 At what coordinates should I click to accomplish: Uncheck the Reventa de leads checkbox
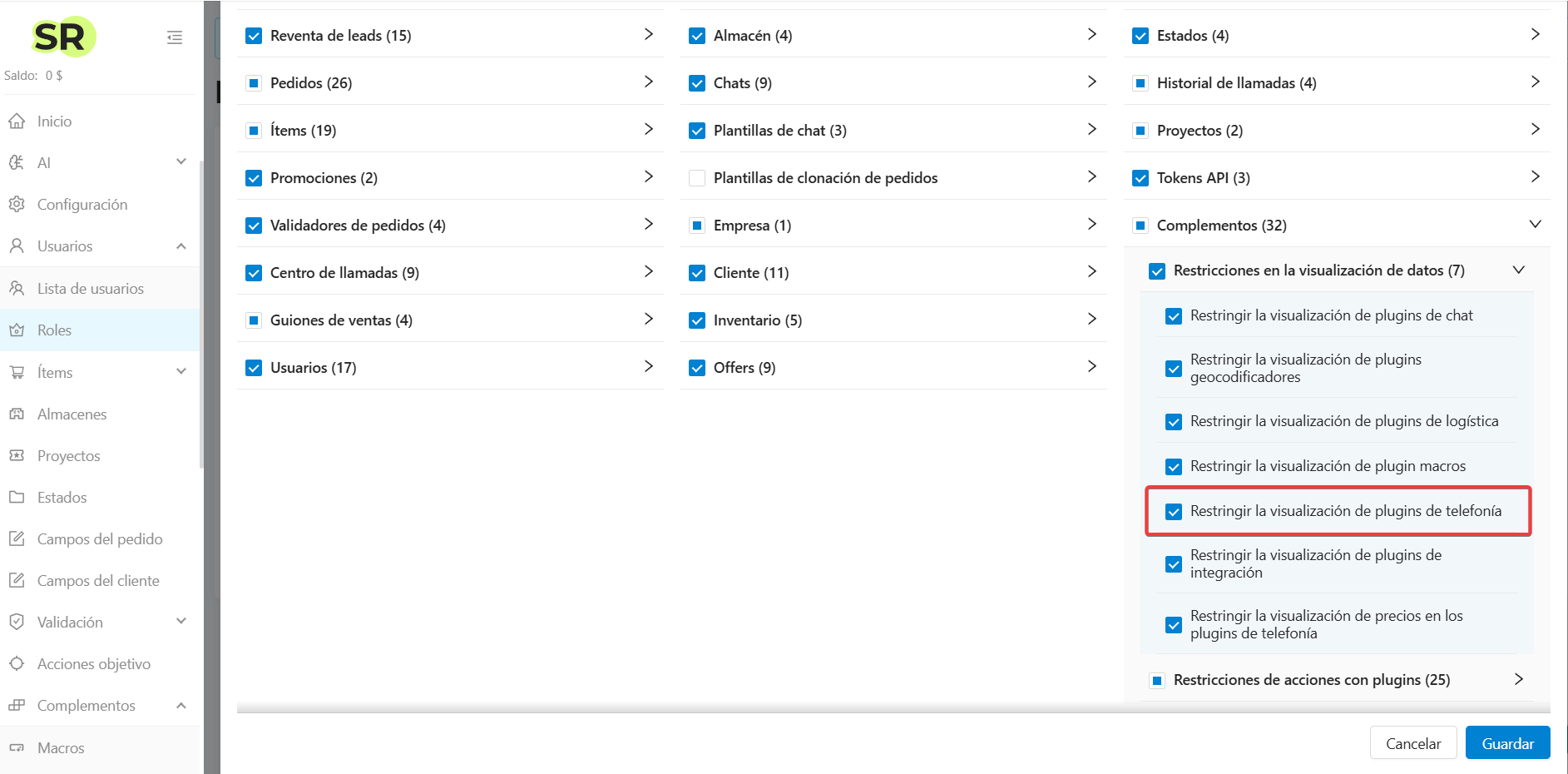coord(254,36)
